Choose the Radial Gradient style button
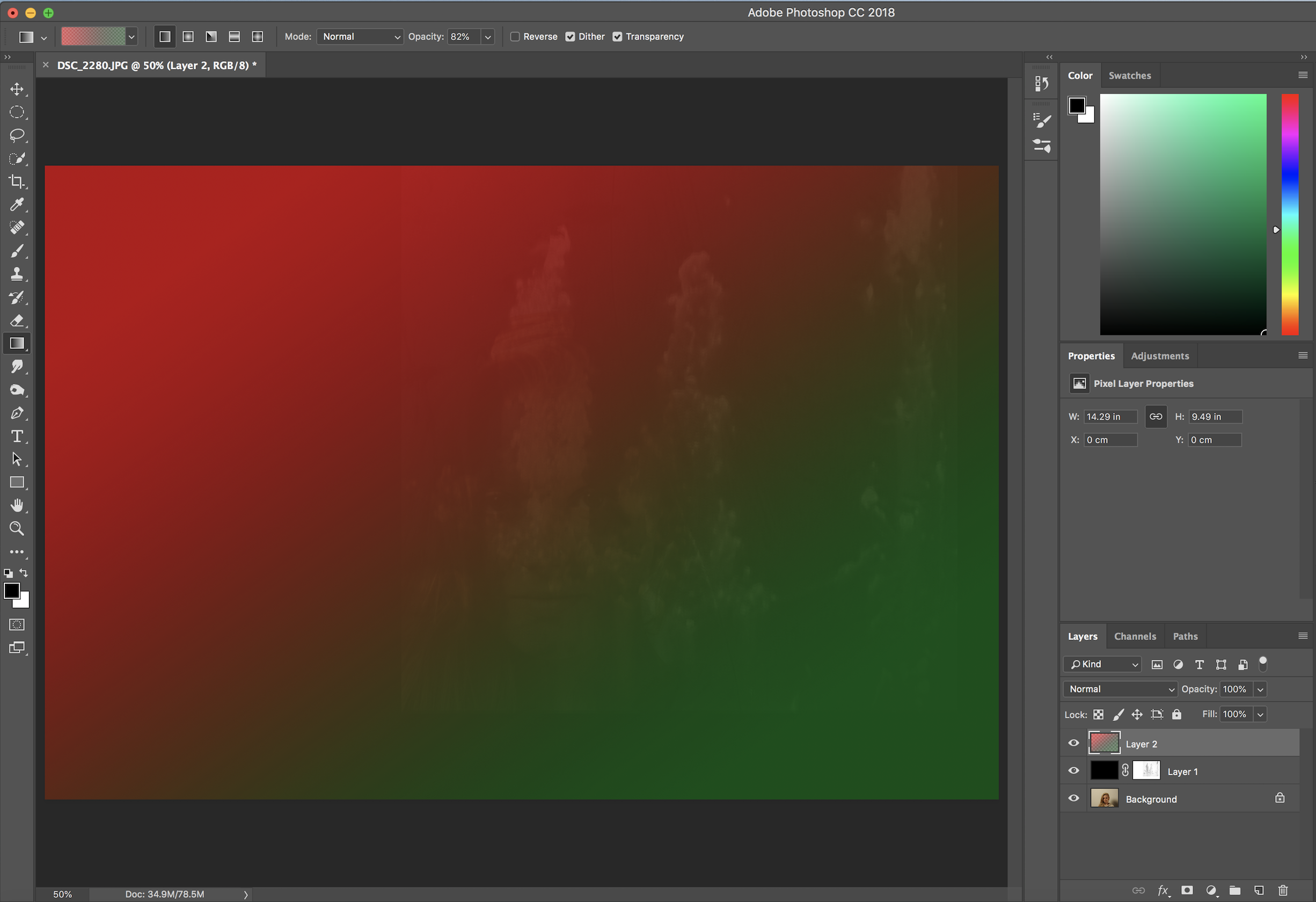This screenshot has width=1316, height=902. coord(188,37)
